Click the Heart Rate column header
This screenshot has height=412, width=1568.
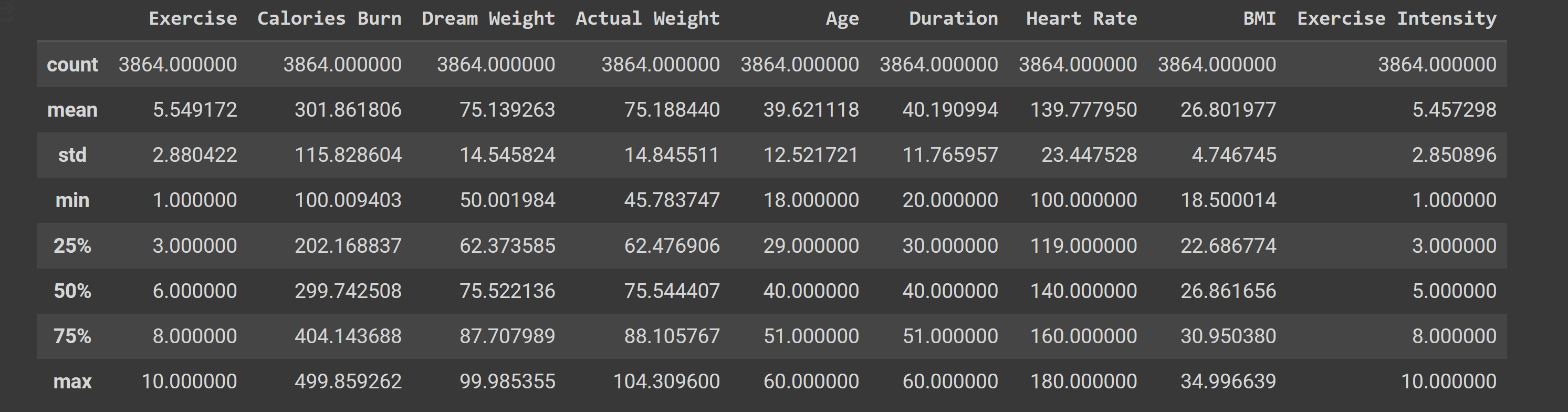pos(1081,18)
